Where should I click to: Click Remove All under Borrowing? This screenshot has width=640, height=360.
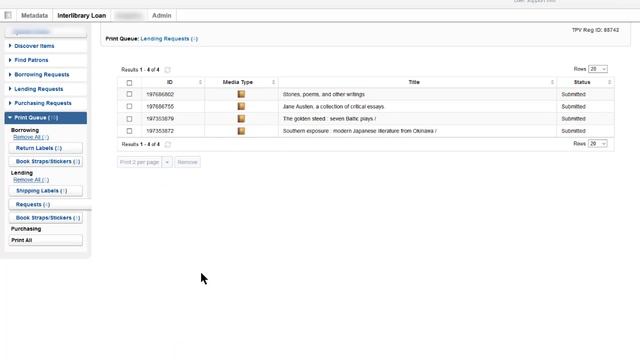click(x=31, y=137)
